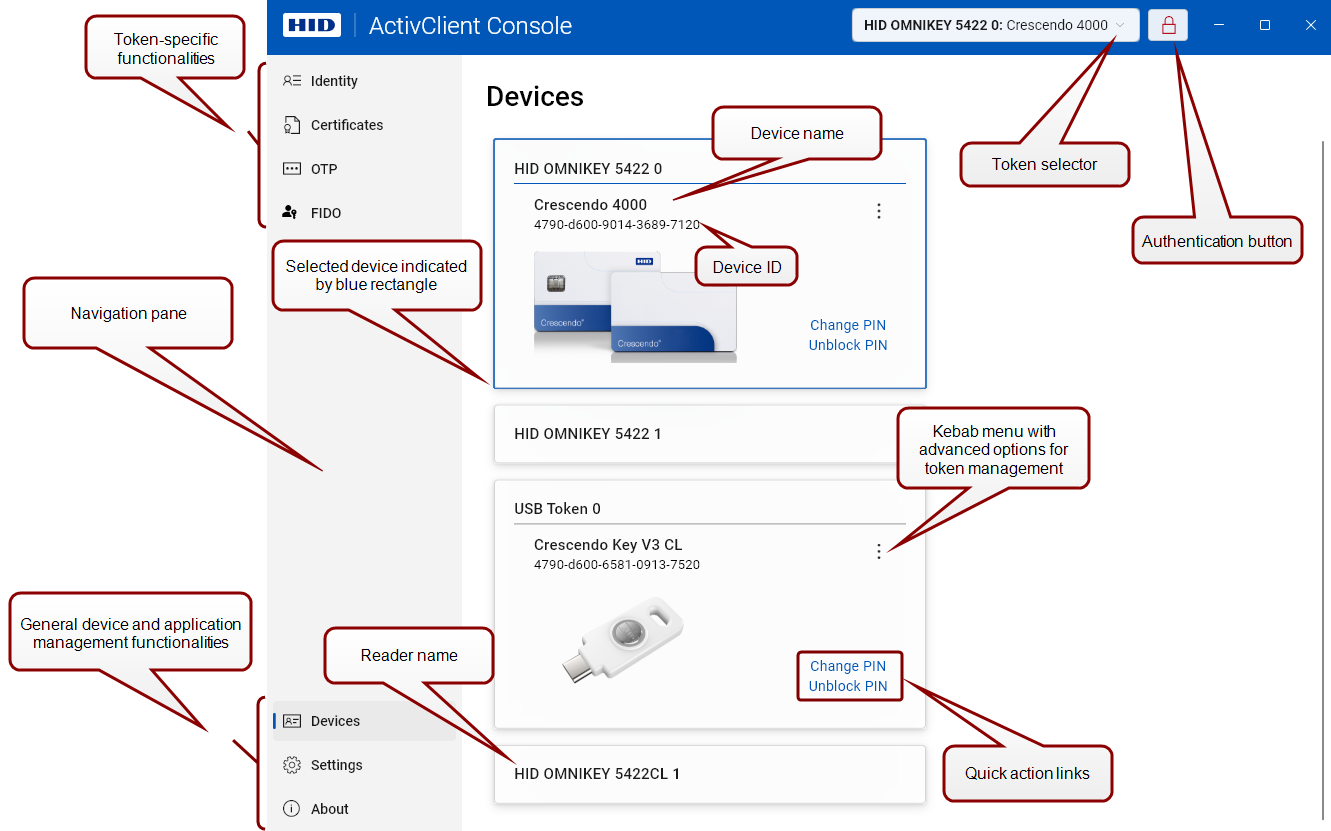Click Unblock PIN for Crescendo 4000

pyautogui.click(x=848, y=345)
